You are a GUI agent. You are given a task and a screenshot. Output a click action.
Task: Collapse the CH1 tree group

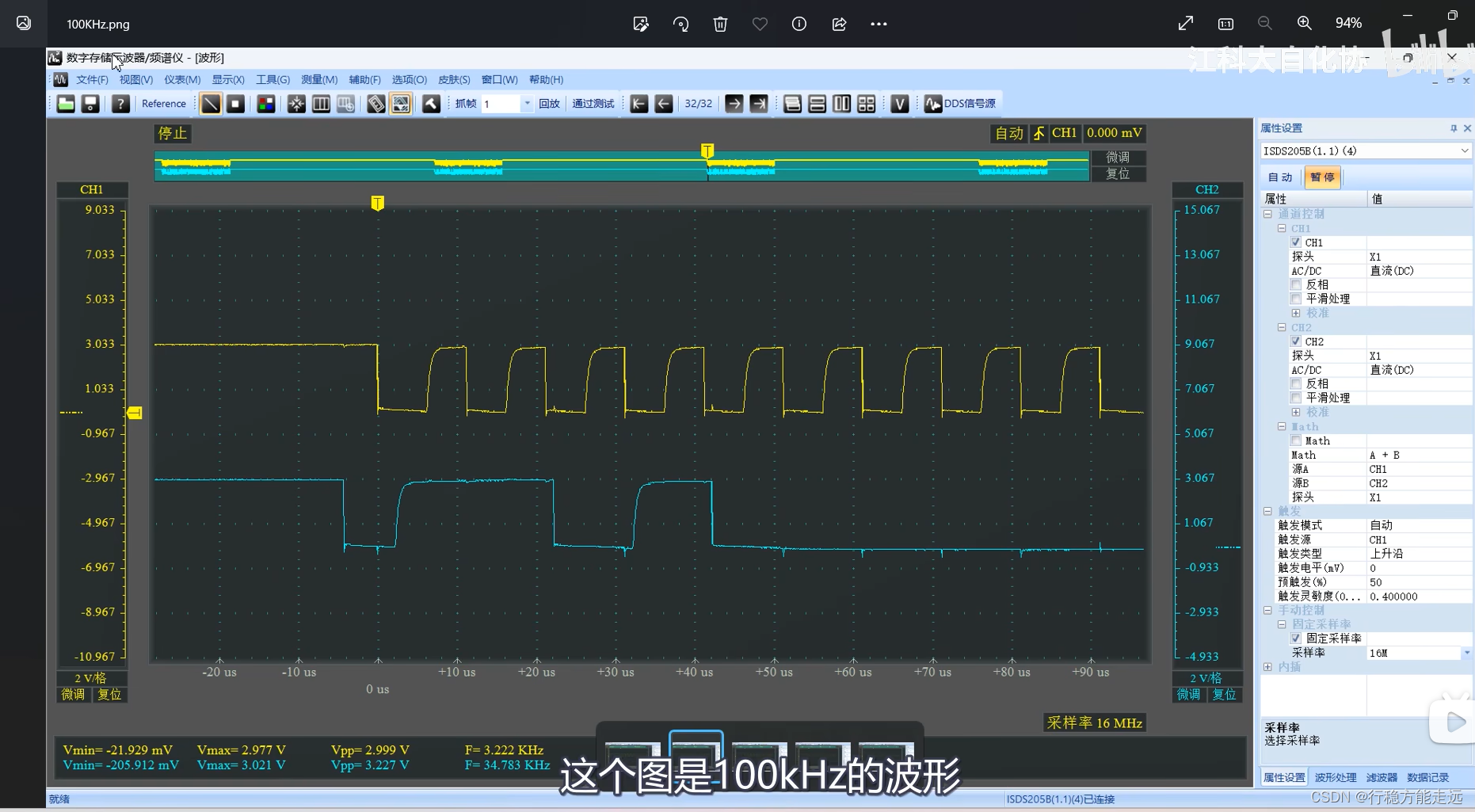(x=1282, y=228)
